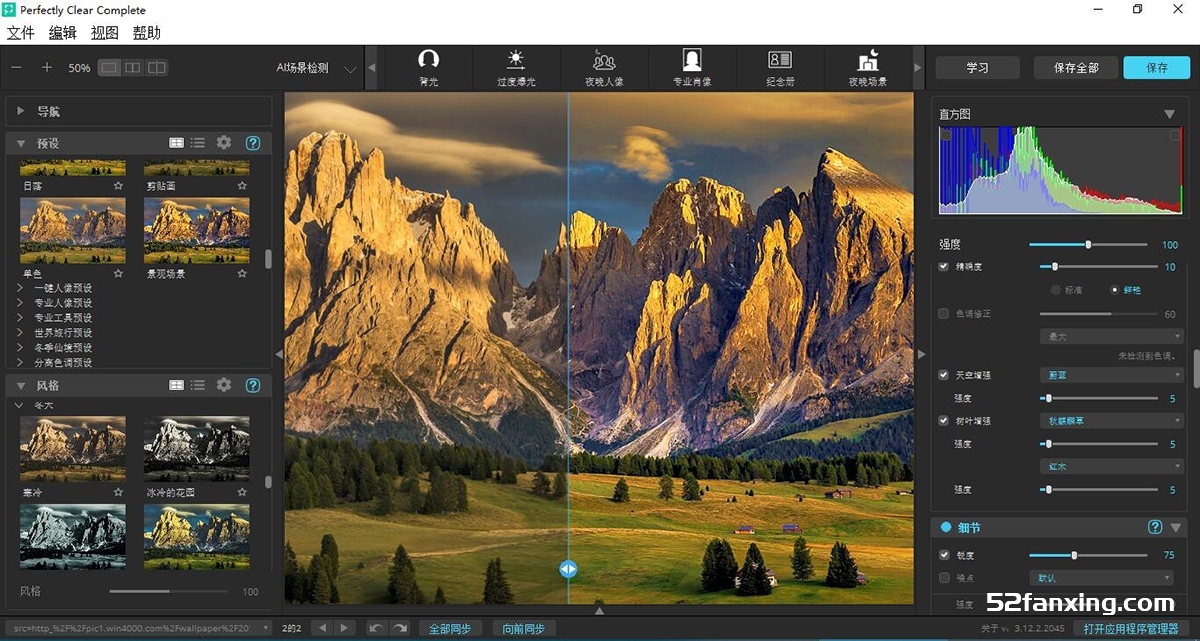Click 打开应用程序管理器 button
This screenshot has height=641, width=1200.
click(1132, 628)
